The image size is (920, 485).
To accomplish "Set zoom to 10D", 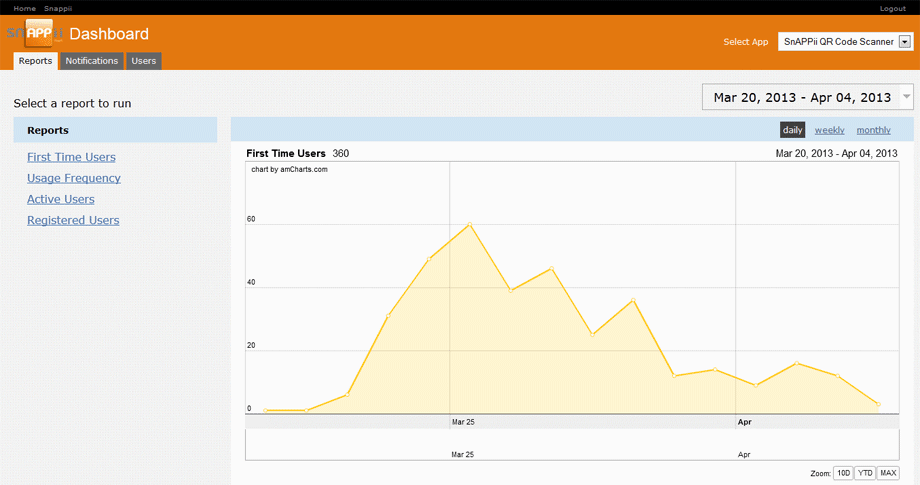I will (x=844, y=473).
